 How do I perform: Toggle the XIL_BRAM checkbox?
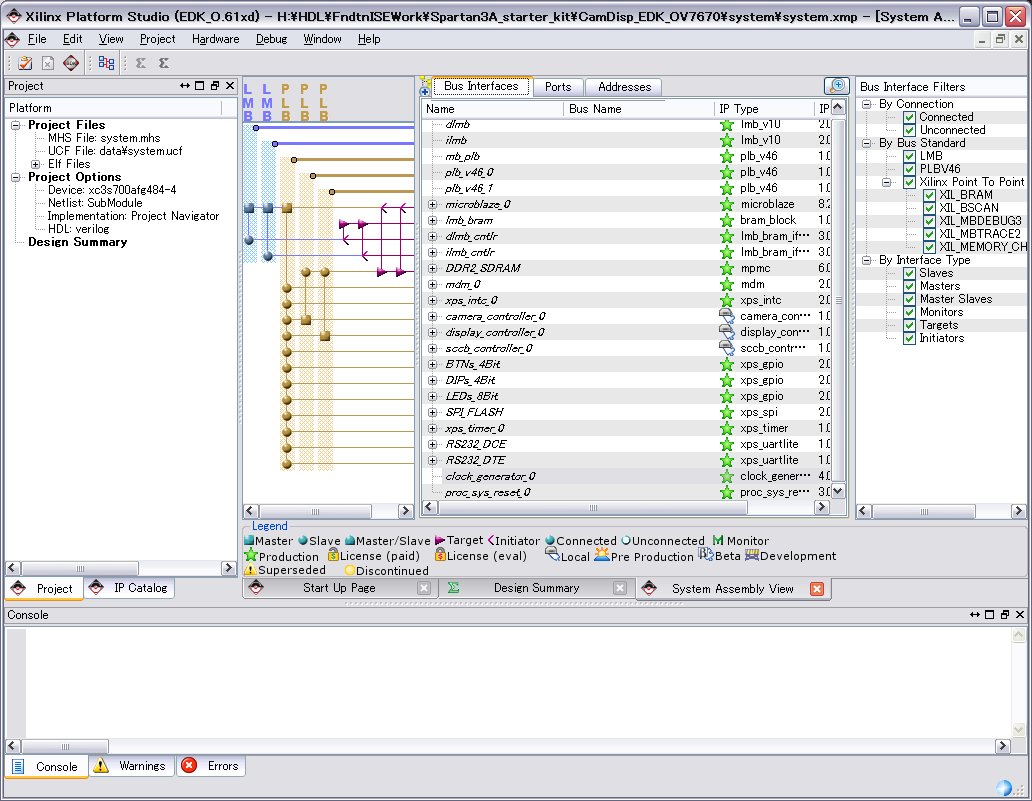click(x=929, y=195)
